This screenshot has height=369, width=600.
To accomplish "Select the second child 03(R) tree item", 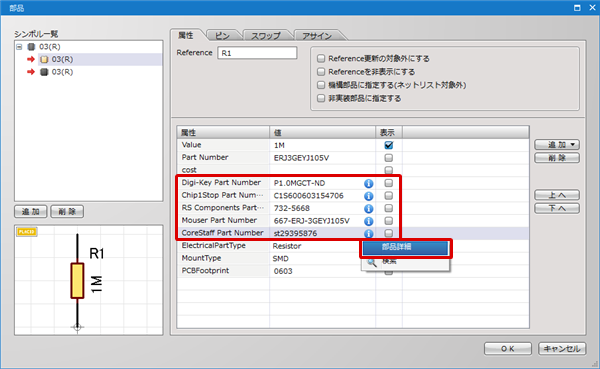I will coord(62,72).
